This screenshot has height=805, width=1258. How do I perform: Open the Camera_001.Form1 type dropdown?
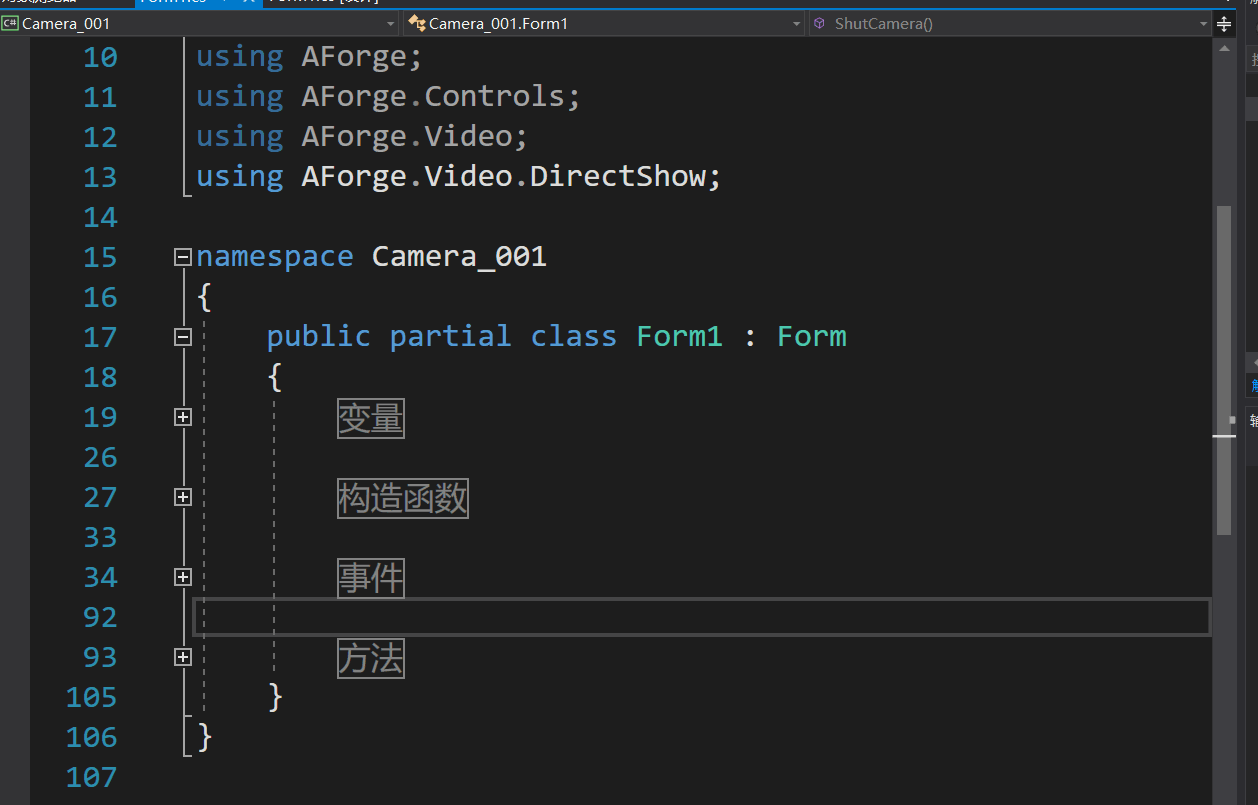click(604, 23)
